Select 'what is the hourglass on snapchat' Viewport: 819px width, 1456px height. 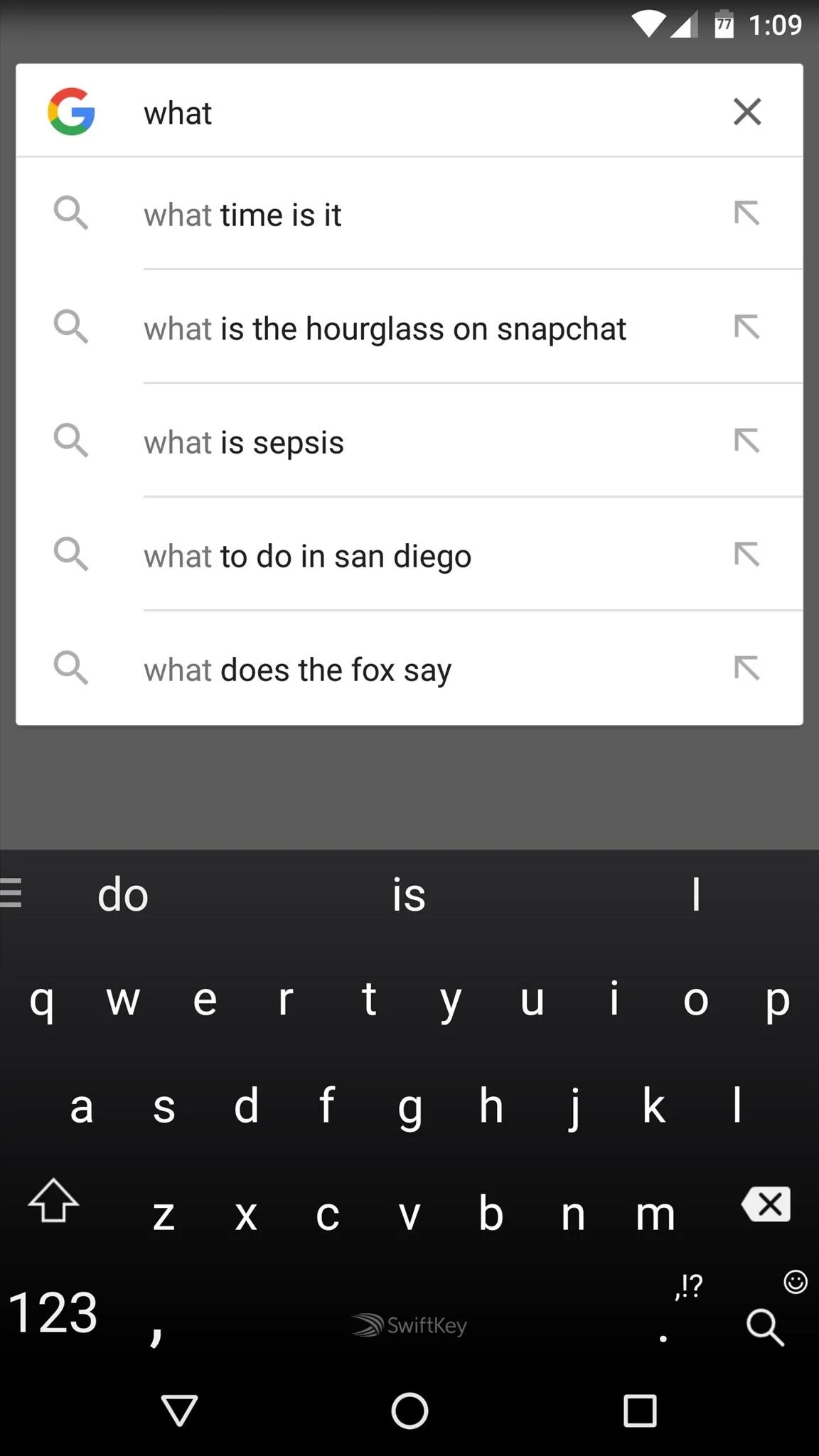(385, 328)
